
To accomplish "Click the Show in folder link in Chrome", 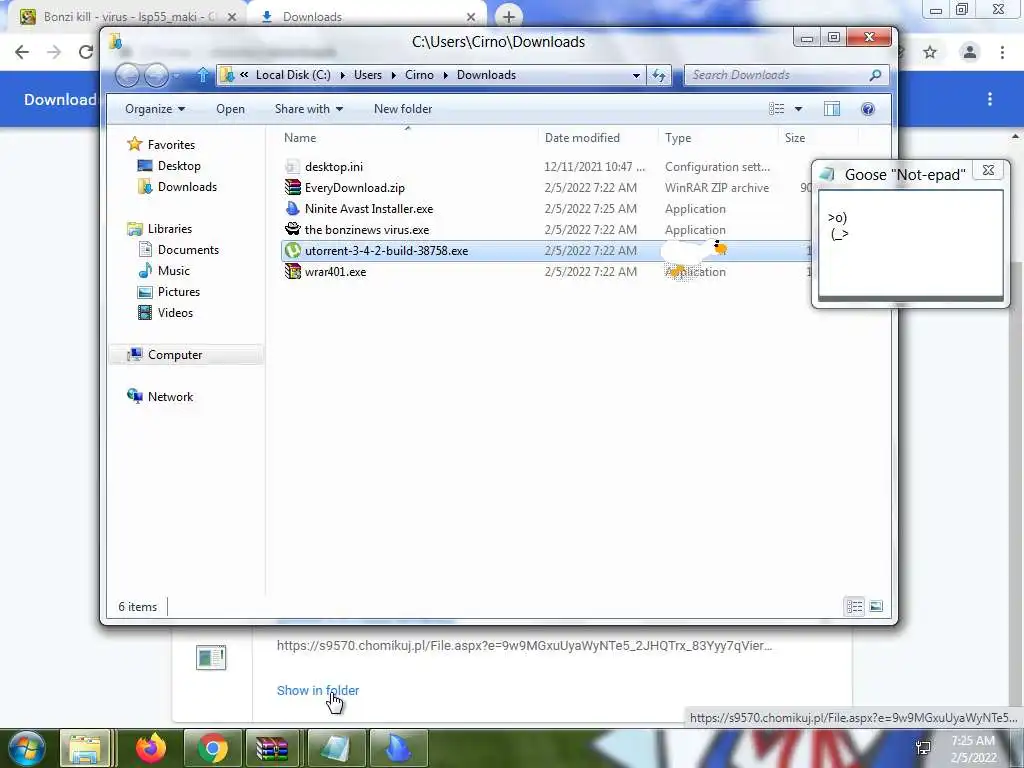I will pos(318,690).
